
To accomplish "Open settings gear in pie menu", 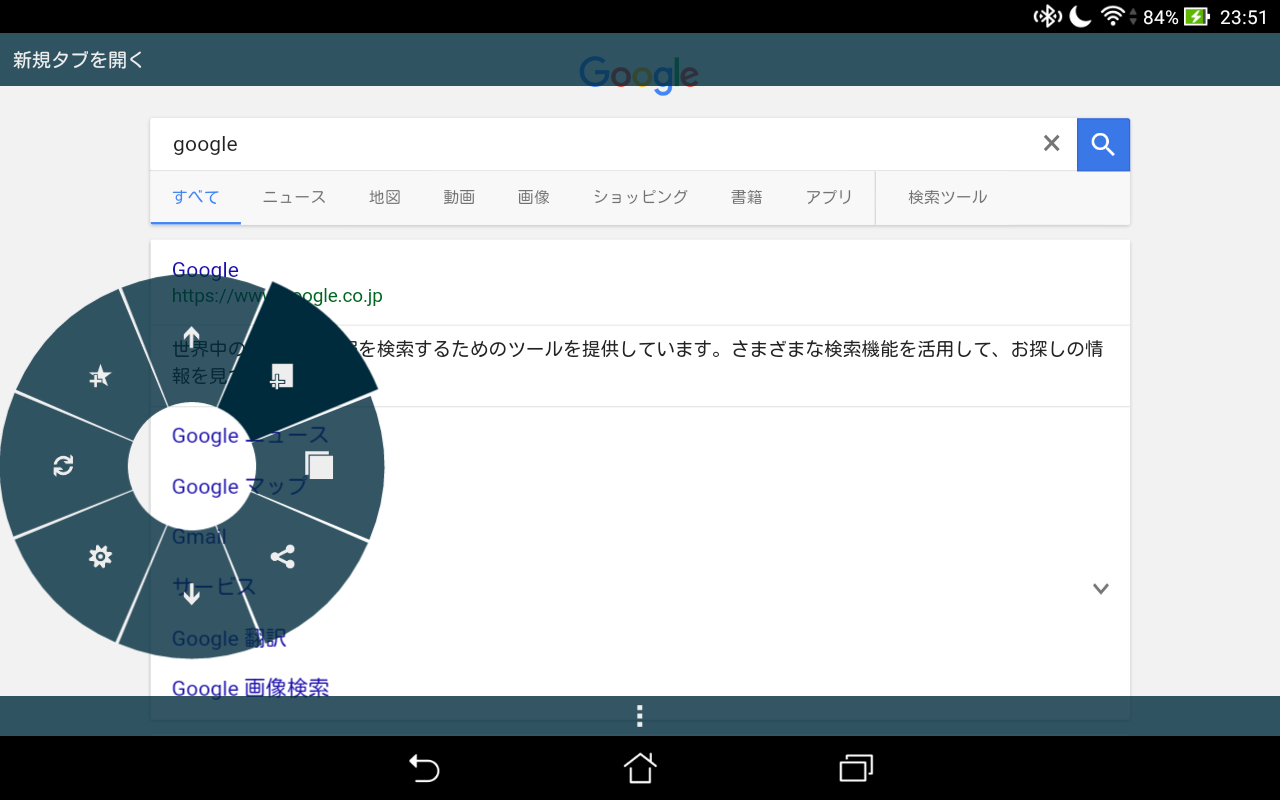I will point(100,557).
